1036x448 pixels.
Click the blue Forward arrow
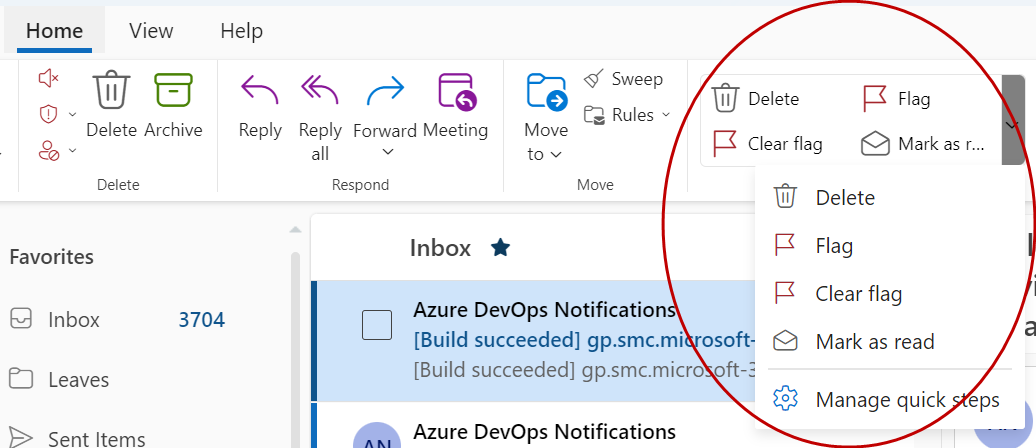pos(385,91)
